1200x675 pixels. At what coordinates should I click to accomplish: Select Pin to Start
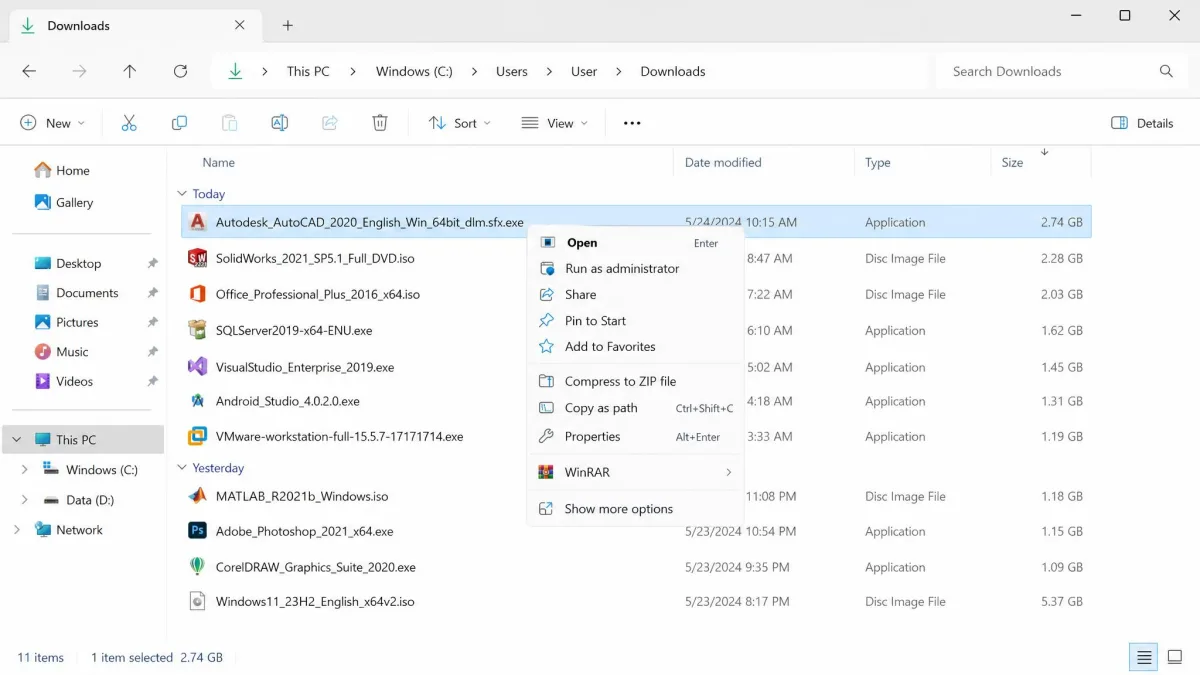pos(636,321)
